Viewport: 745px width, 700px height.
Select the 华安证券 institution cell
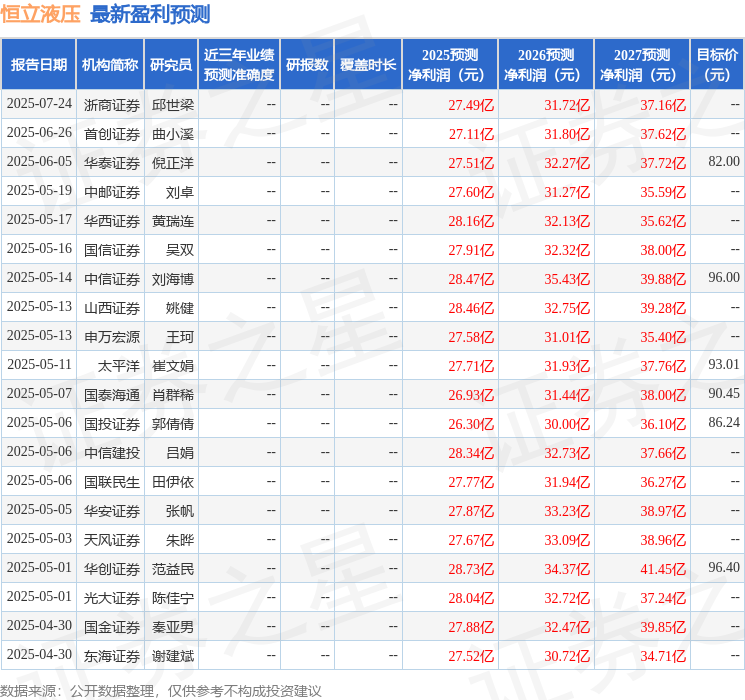tap(112, 511)
